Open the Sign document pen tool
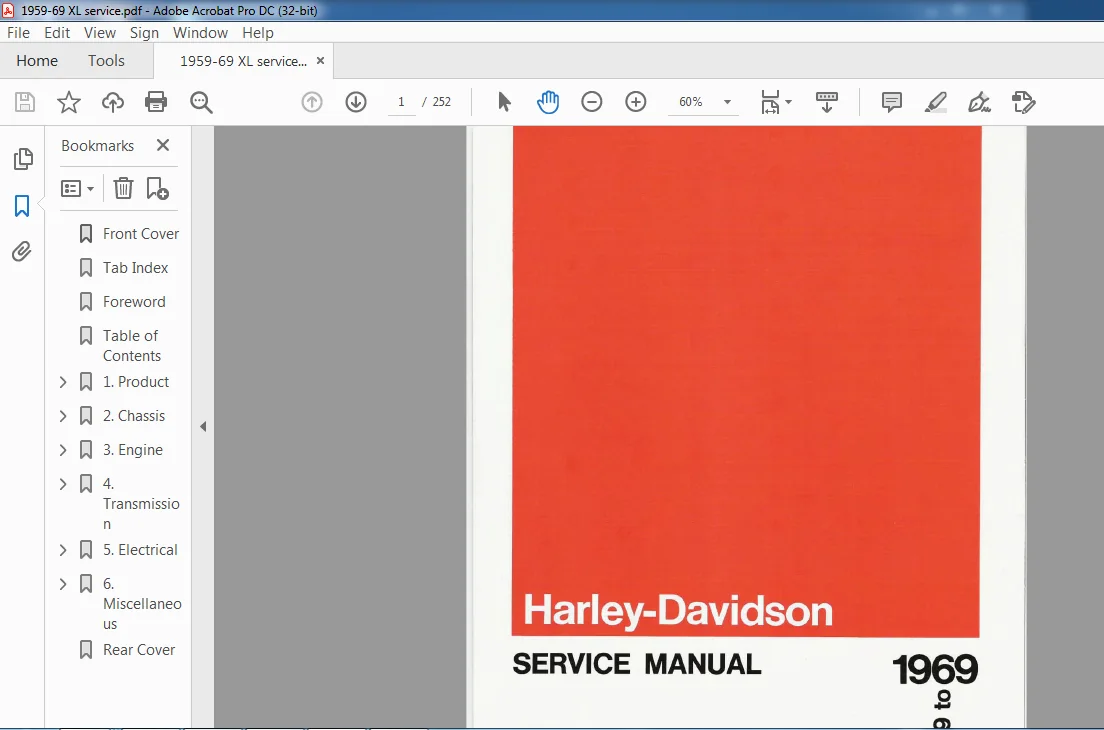1104x730 pixels. (979, 103)
